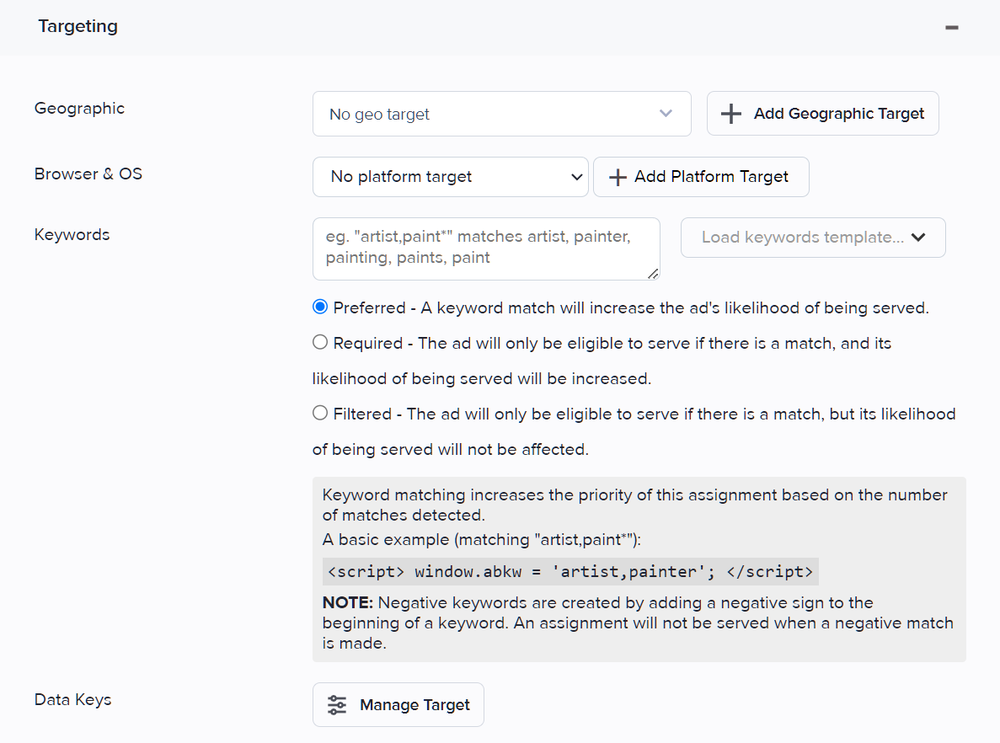
Task: Click the arrow of Load keywords template
Action: 918,237
